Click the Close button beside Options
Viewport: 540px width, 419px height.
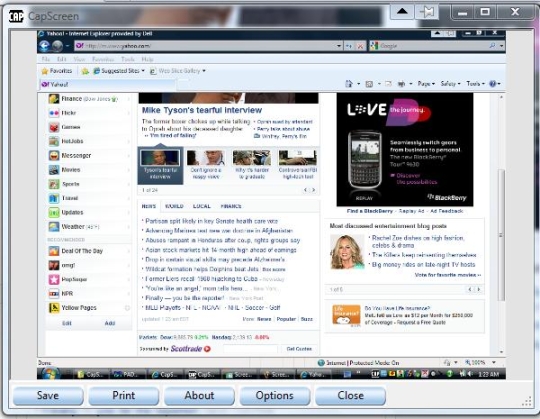click(350, 396)
